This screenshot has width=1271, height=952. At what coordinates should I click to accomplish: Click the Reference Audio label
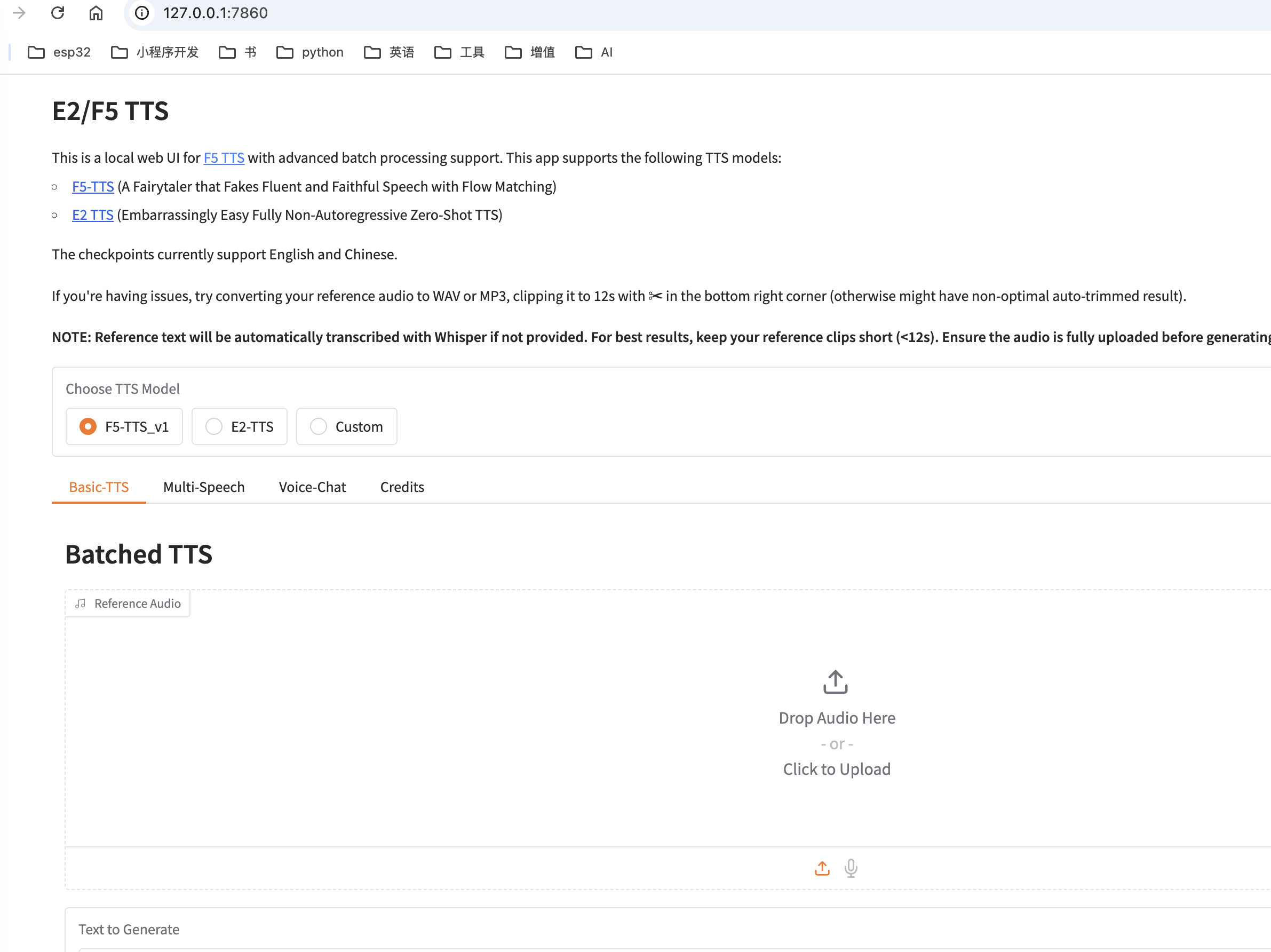(128, 604)
